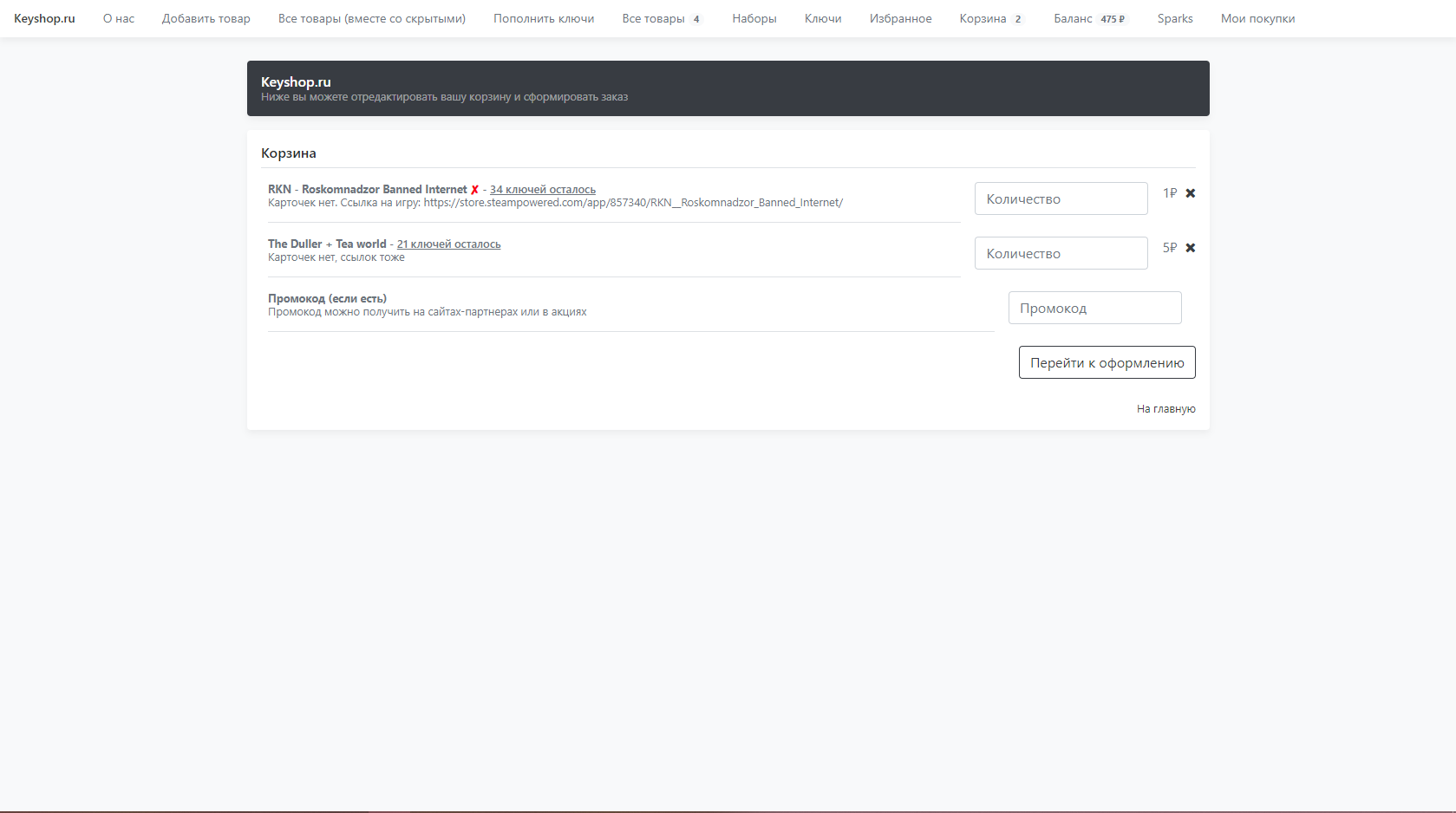Remove The Duller + Tea world item
1456x813 pixels.
tap(1191, 248)
